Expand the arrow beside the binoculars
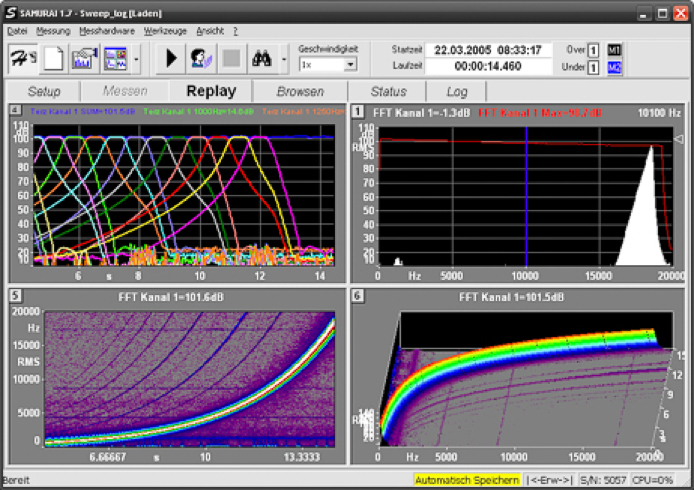This screenshot has width=694, height=490. point(284,58)
